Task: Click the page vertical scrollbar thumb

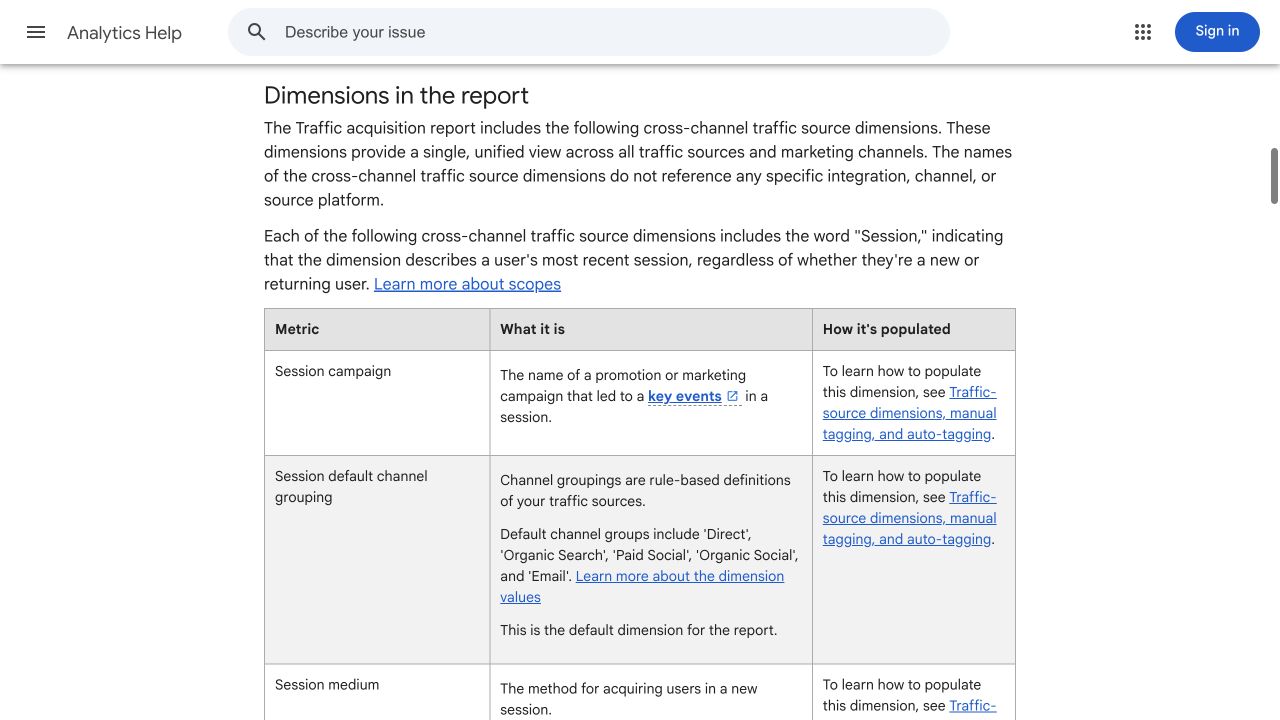Action: click(x=1274, y=176)
